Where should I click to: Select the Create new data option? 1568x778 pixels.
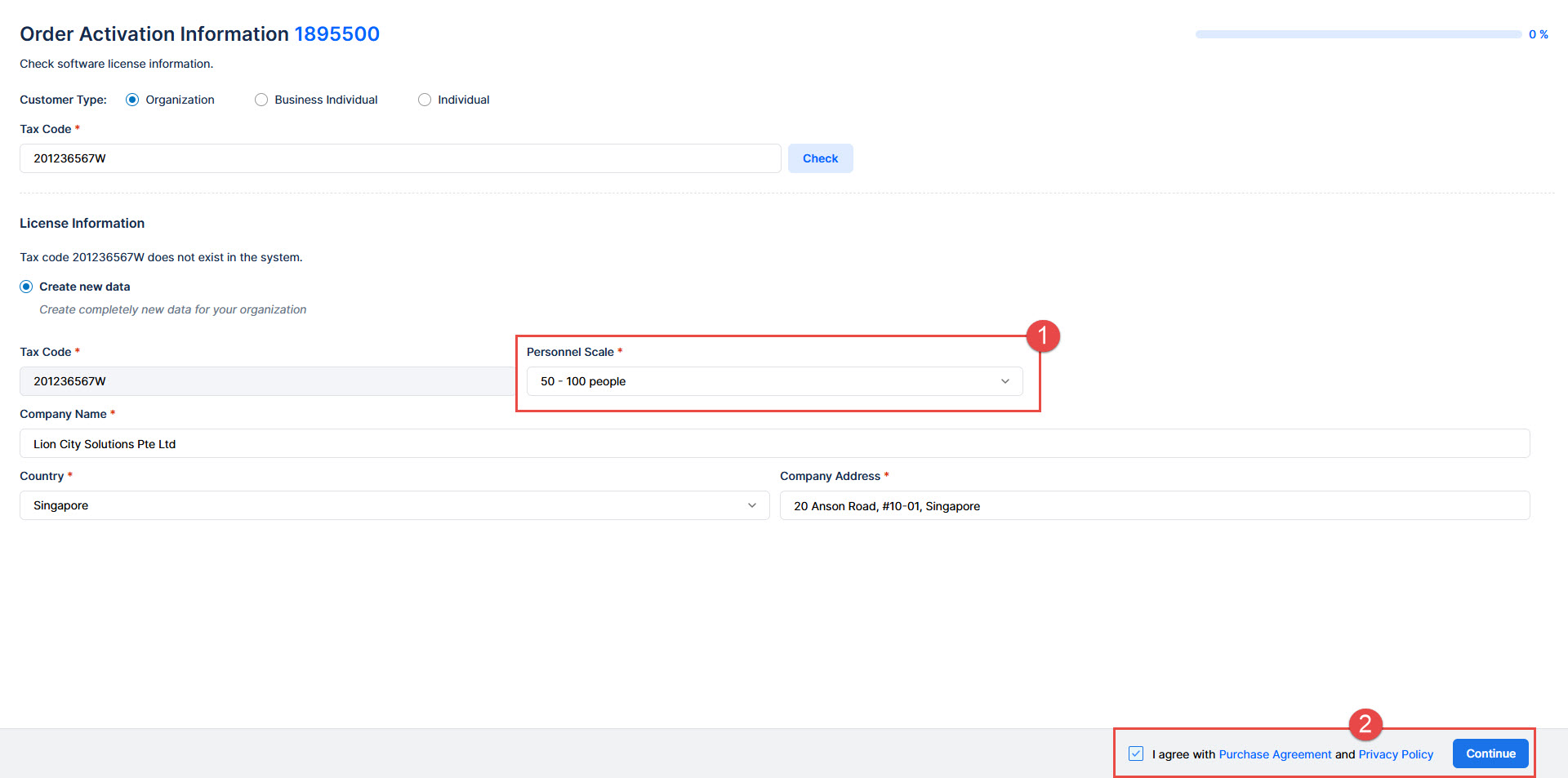click(x=27, y=287)
